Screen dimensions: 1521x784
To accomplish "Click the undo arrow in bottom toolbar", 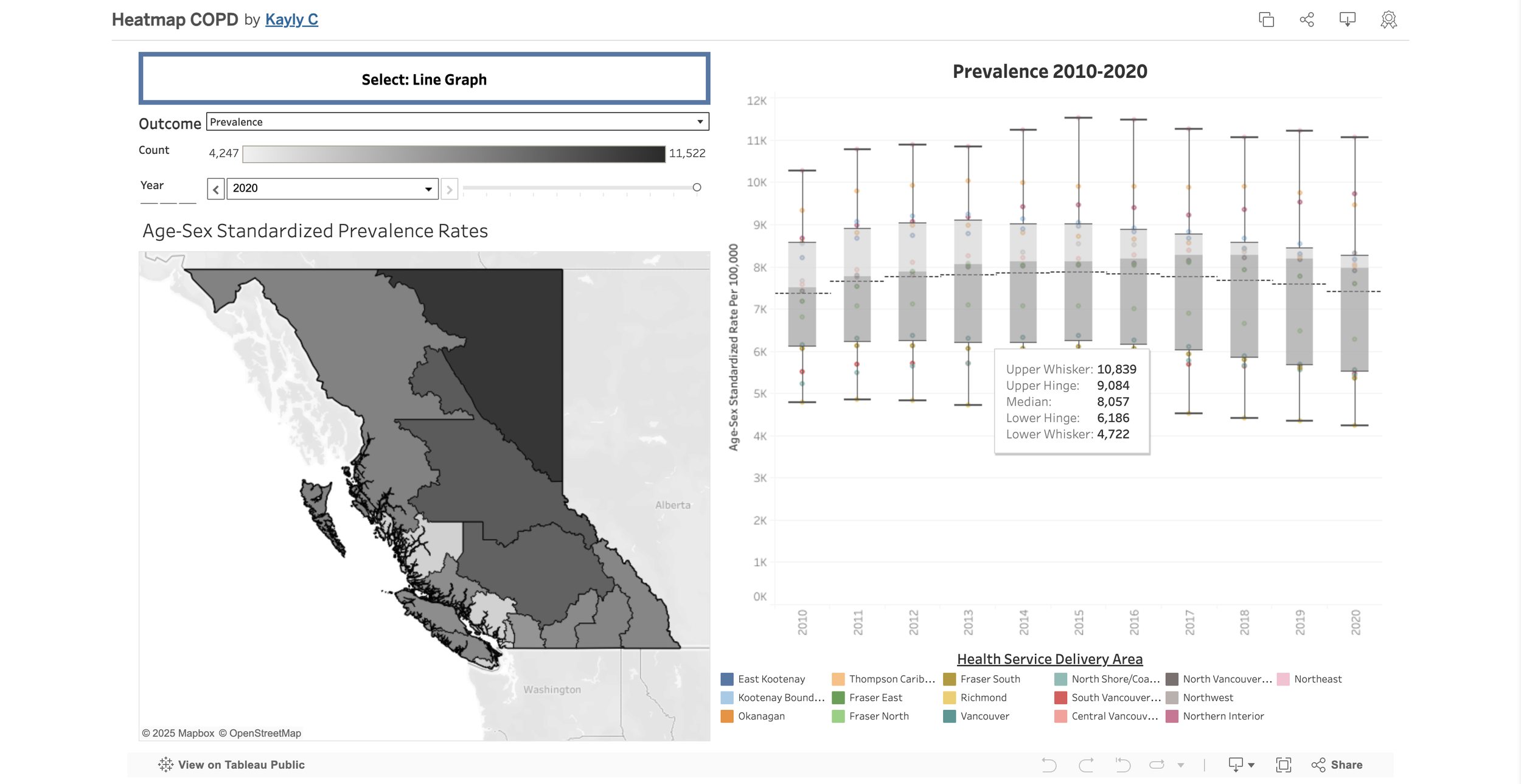I will [x=1049, y=765].
